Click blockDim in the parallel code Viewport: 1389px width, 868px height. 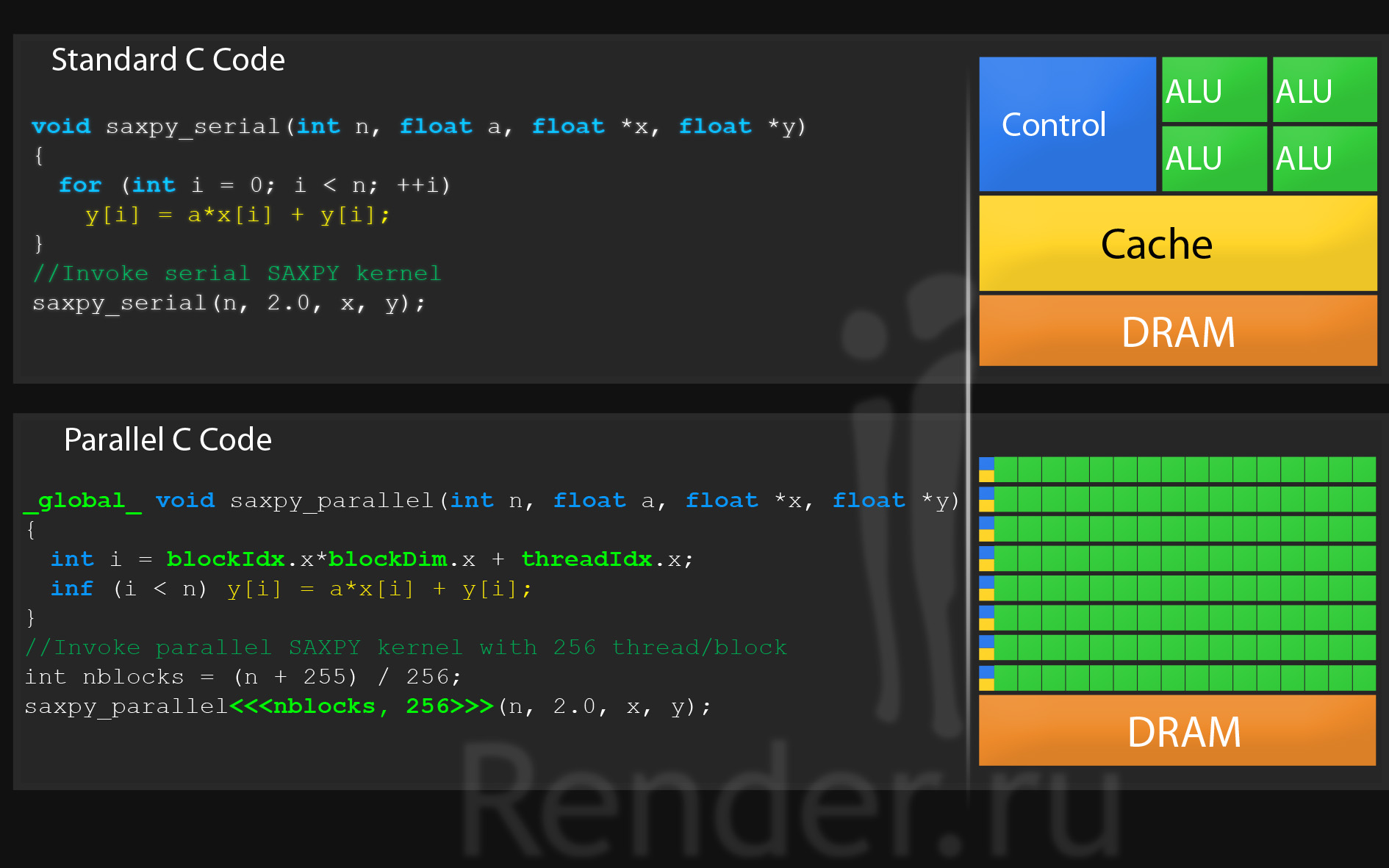pos(387,559)
